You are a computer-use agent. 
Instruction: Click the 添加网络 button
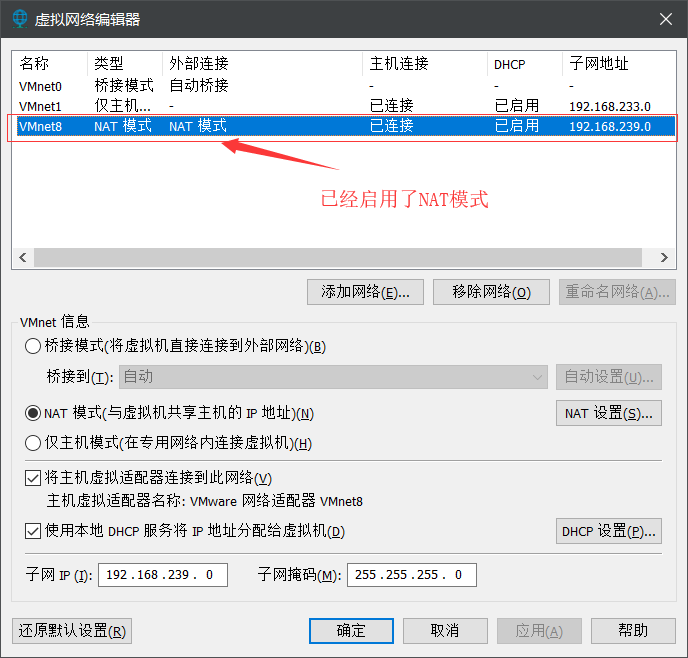pyautogui.click(x=366, y=292)
